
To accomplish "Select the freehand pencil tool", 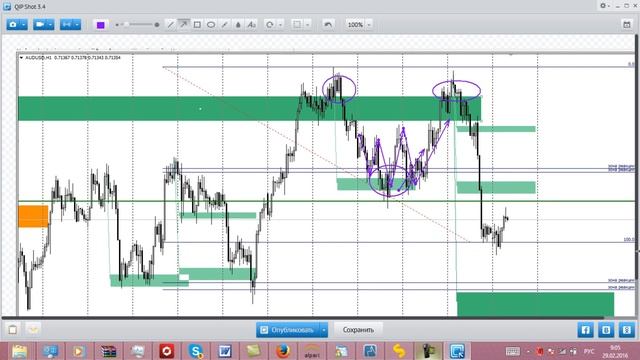I will 224,25.
